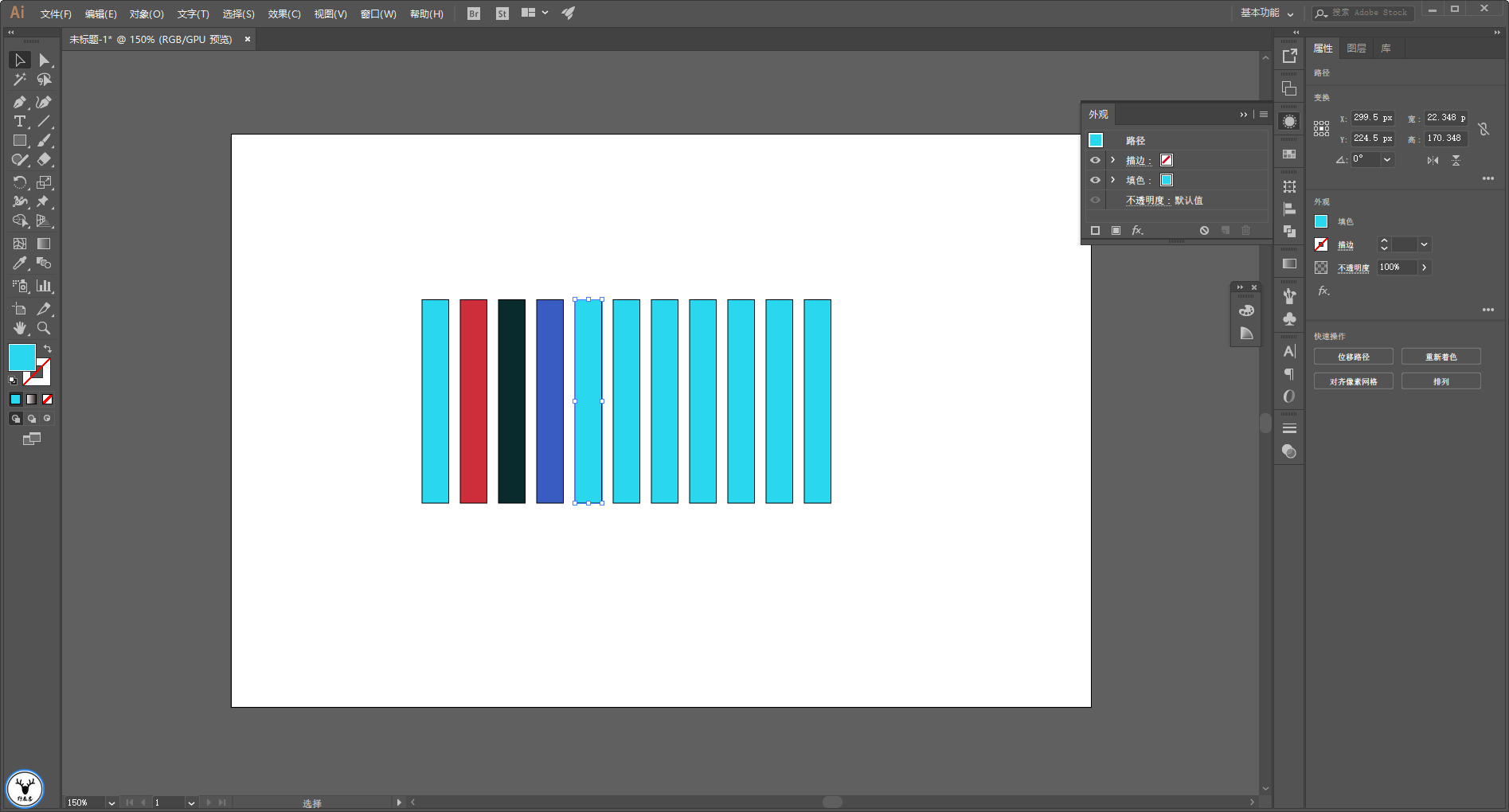Select the Gradient tool
The width and height of the screenshot is (1509, 812).
pyautogui.click(x=44, y=244)
